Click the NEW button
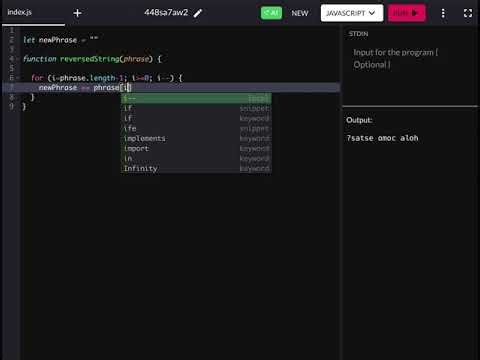The height and width of the screenshot is (360, 480). 300,13
